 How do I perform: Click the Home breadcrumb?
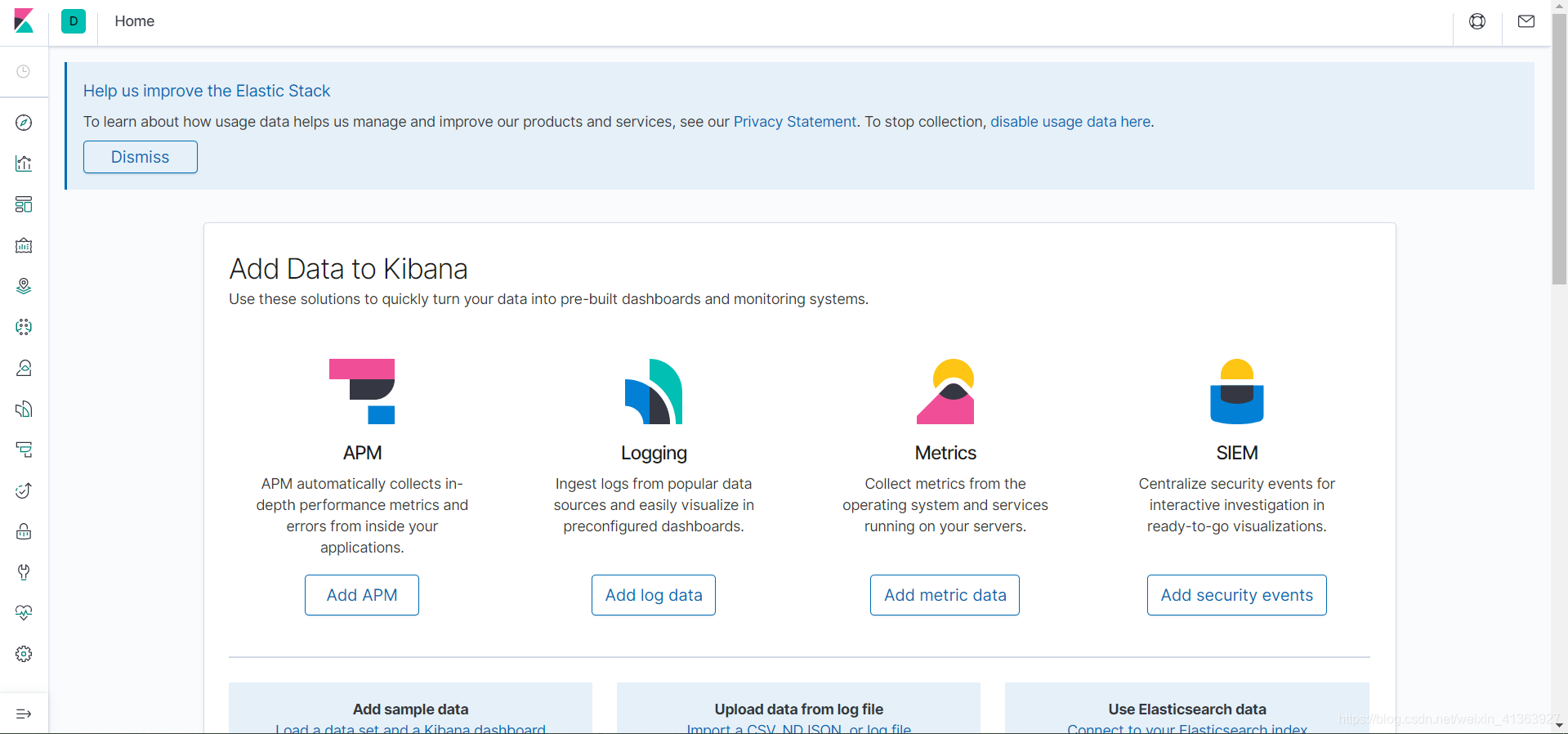click(x=135, y=21)
